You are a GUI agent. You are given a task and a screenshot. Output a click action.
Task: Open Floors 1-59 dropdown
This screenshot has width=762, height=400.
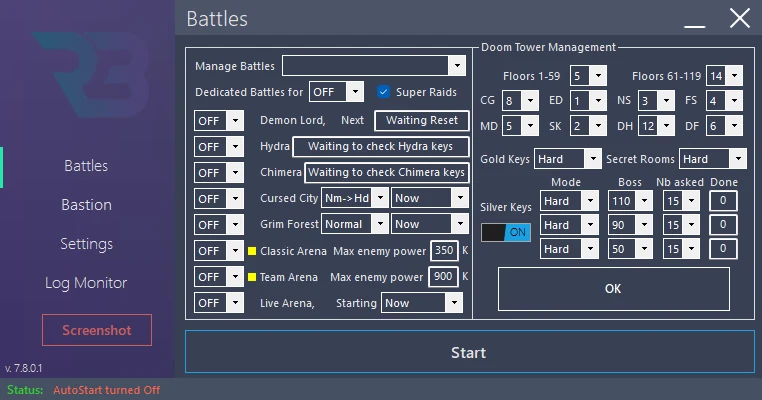[588, 76]
